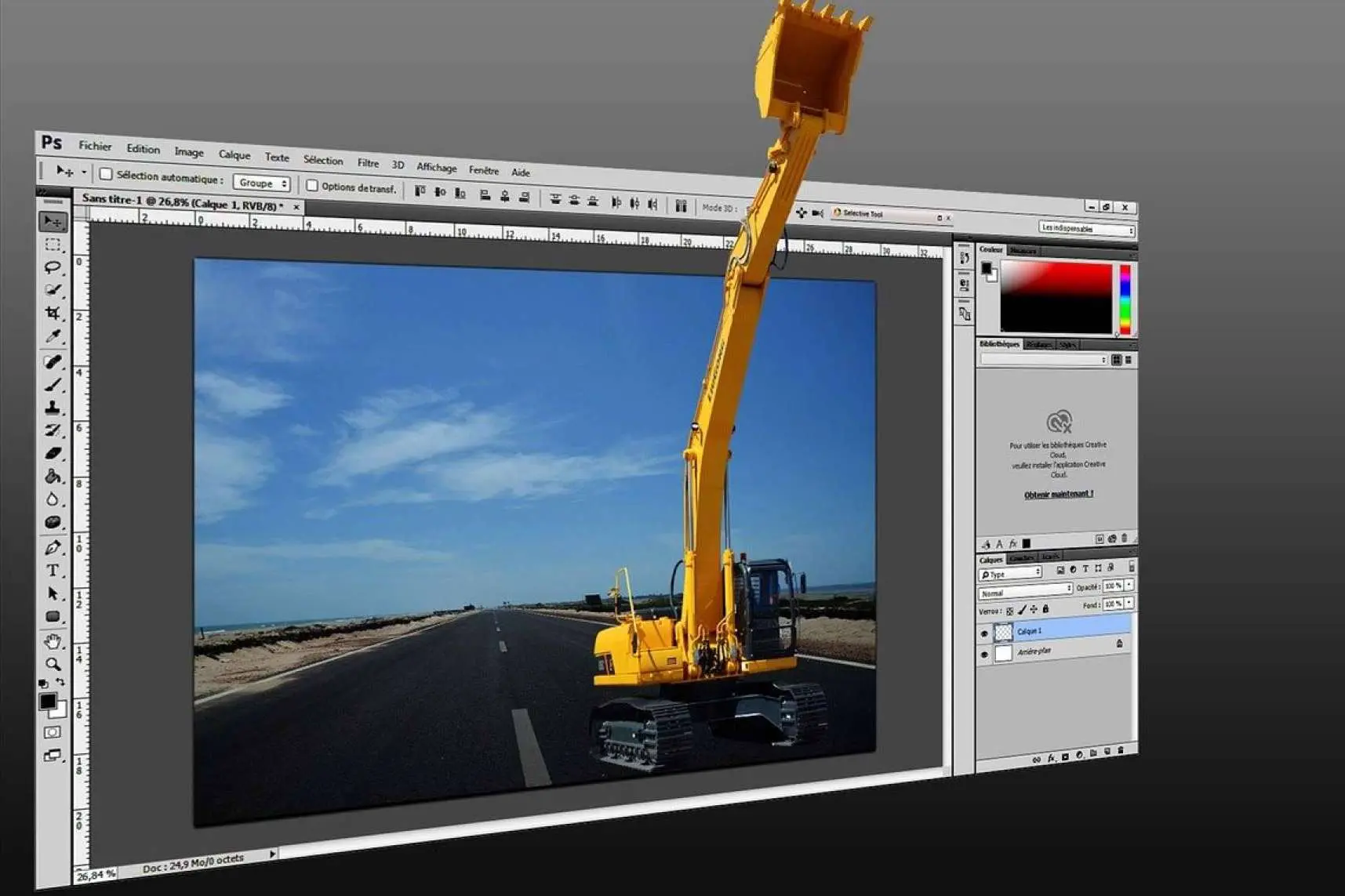Select the Clone Stamp tool
Viewport: 1345px width, 896px height.
(x=53, y=408)
